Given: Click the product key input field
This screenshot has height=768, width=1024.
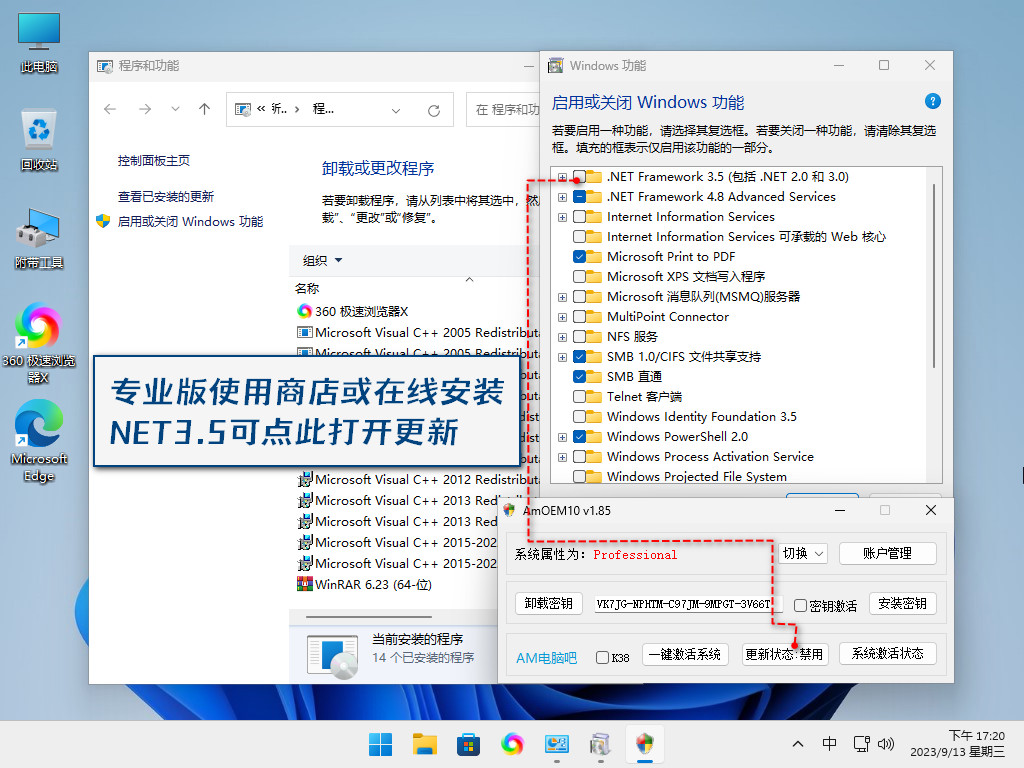Looking at the screenshot, I should point(688,604).
